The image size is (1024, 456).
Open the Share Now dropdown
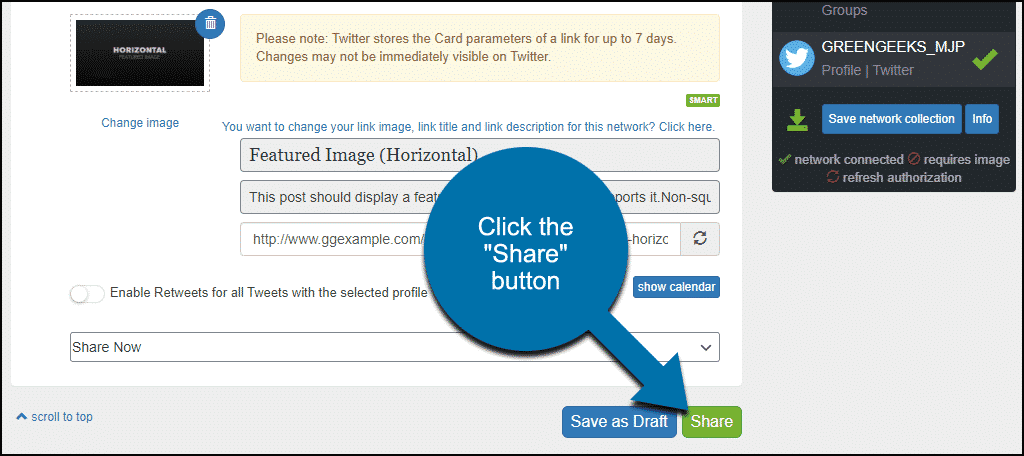394,347
